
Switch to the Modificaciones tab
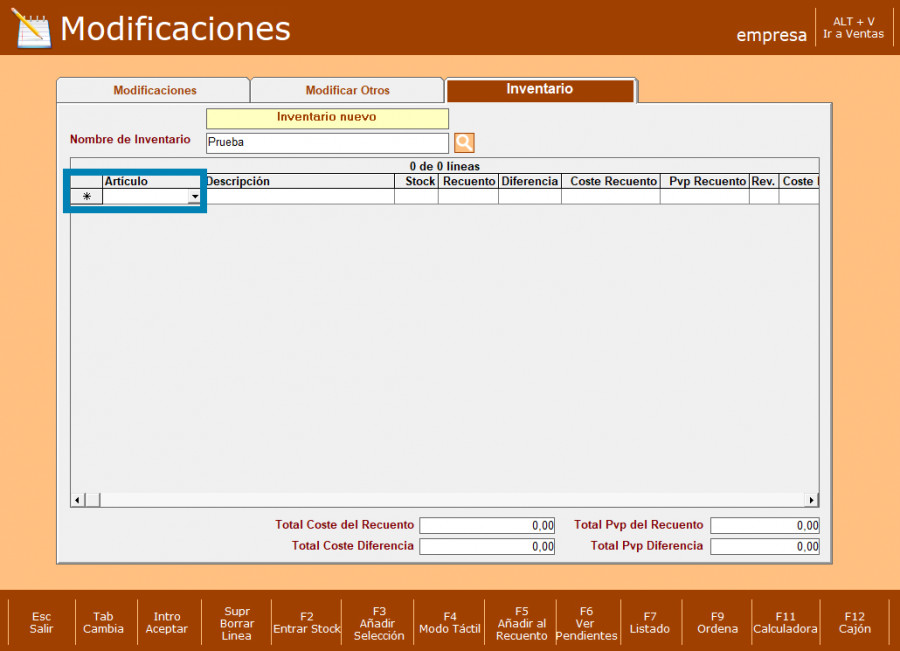[154, 90]
